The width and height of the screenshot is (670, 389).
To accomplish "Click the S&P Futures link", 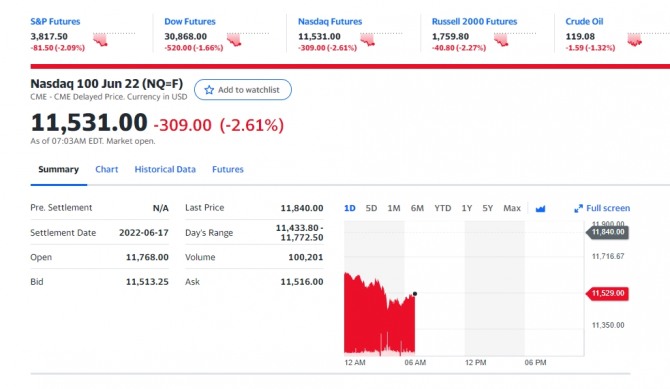I will pos(55,21).
